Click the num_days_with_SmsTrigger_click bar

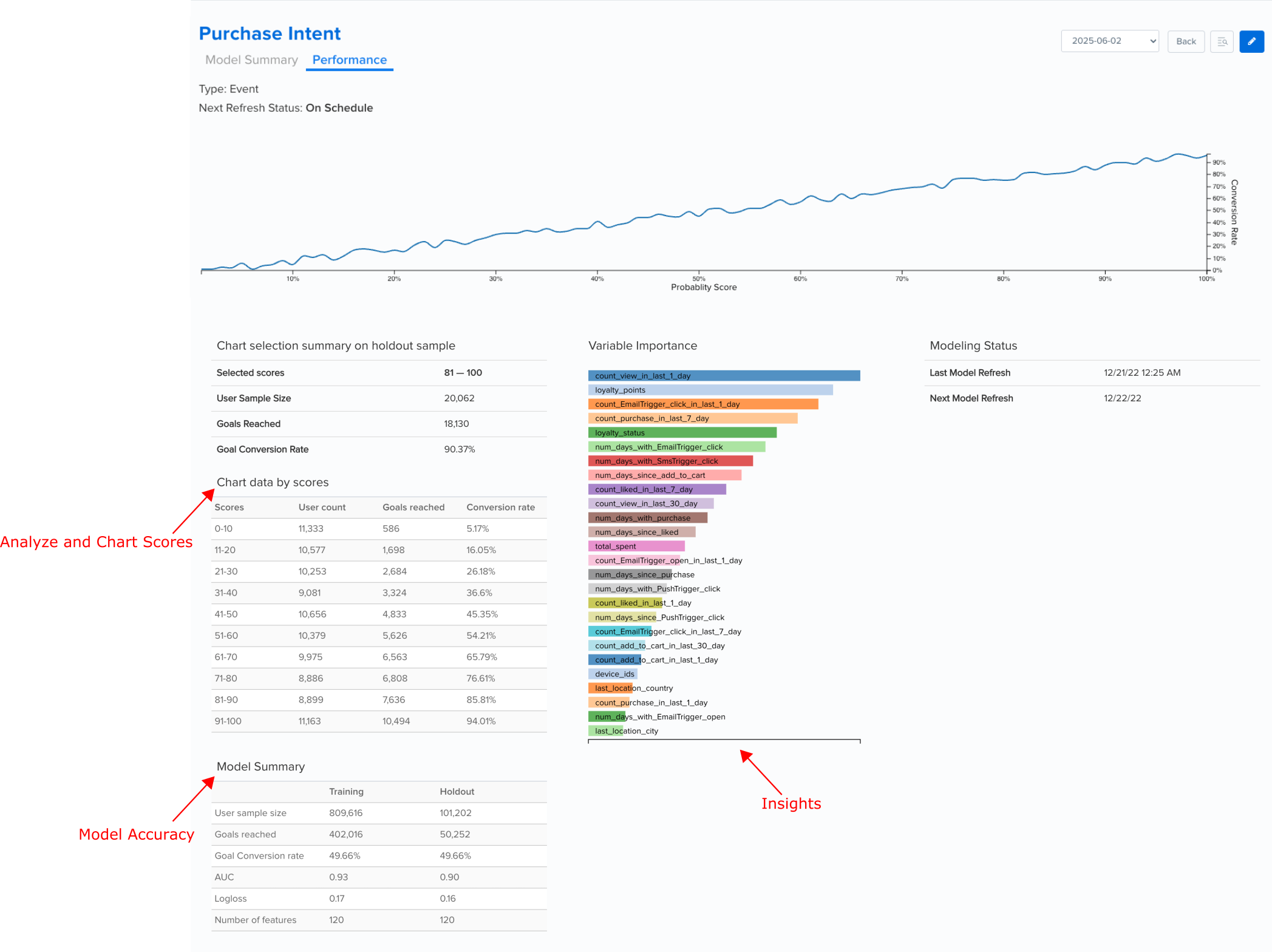coord(670,461)
